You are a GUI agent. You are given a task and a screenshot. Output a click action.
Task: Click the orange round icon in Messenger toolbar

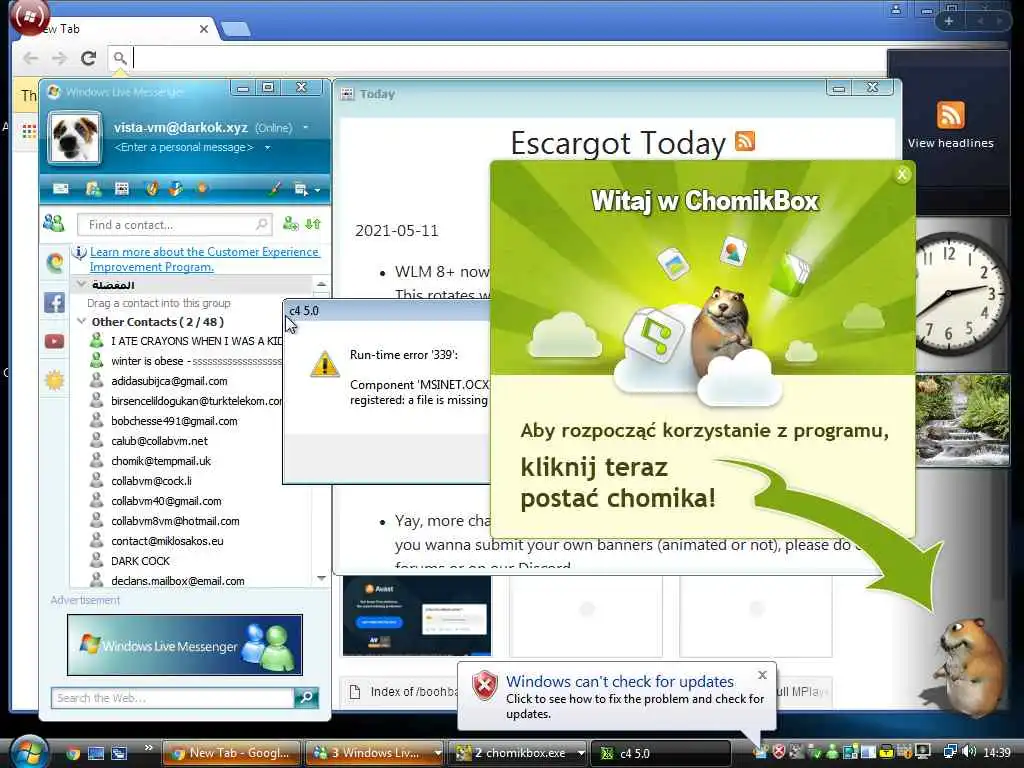[x=202, y=188]
